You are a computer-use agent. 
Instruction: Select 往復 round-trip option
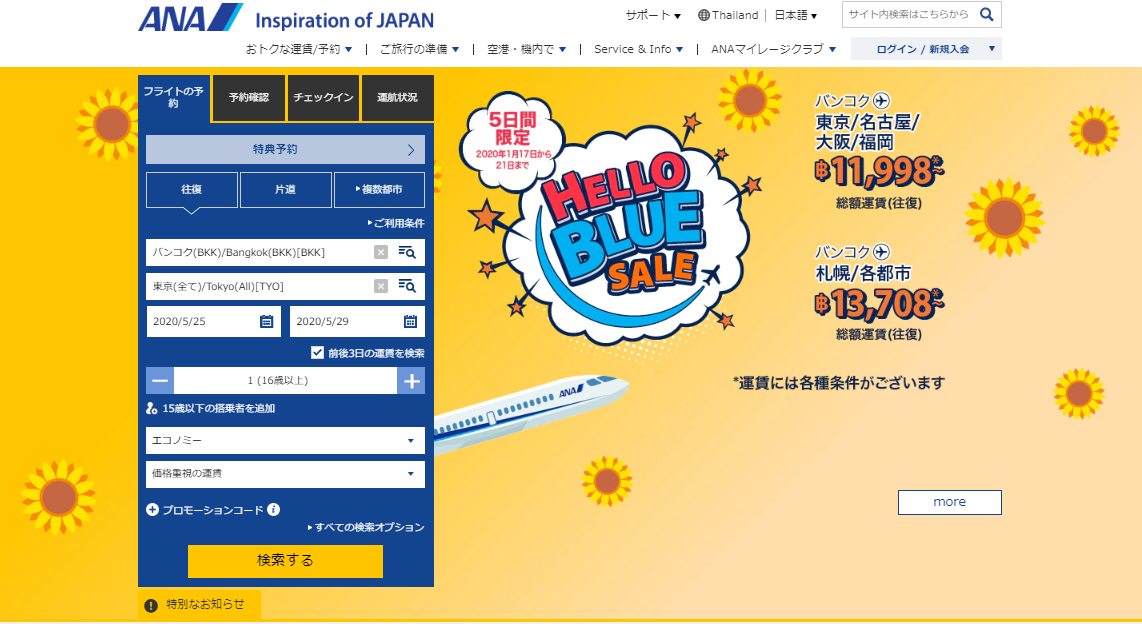192,190
